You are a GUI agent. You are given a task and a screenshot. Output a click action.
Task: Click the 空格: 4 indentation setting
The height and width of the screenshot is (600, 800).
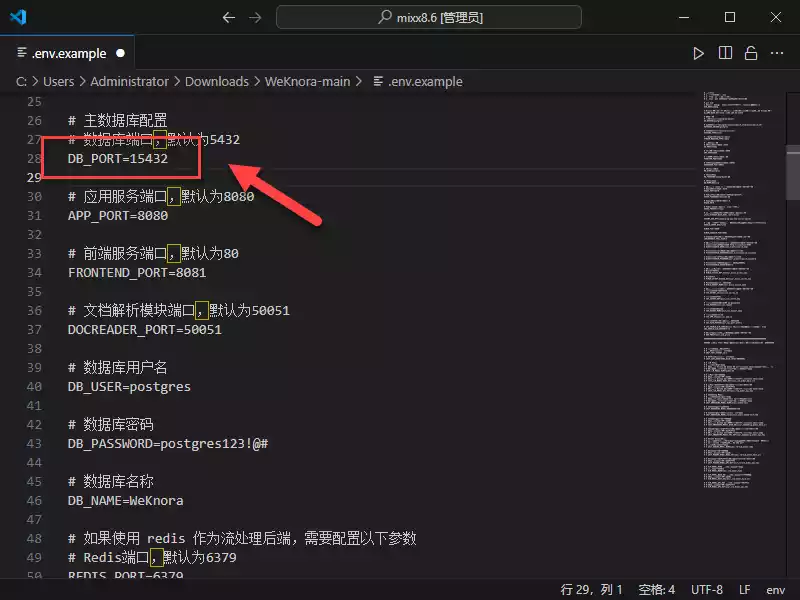[x=654, y=589]
